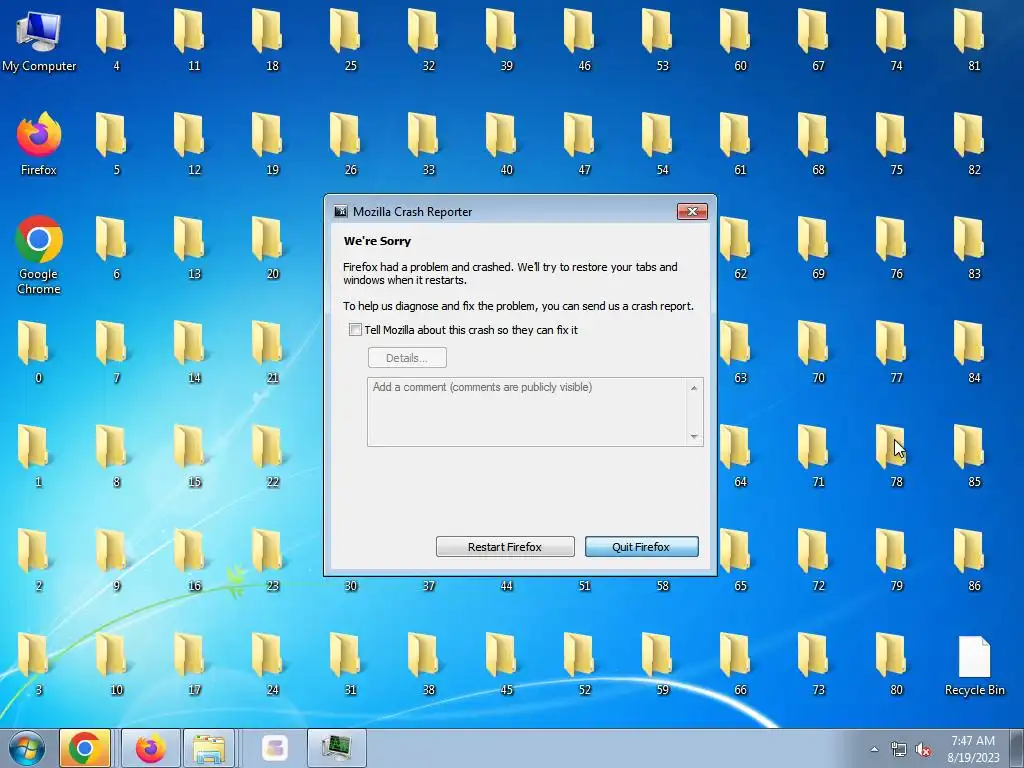Select the folder named 3
The image size is (1024, 768).
point(35,664)
